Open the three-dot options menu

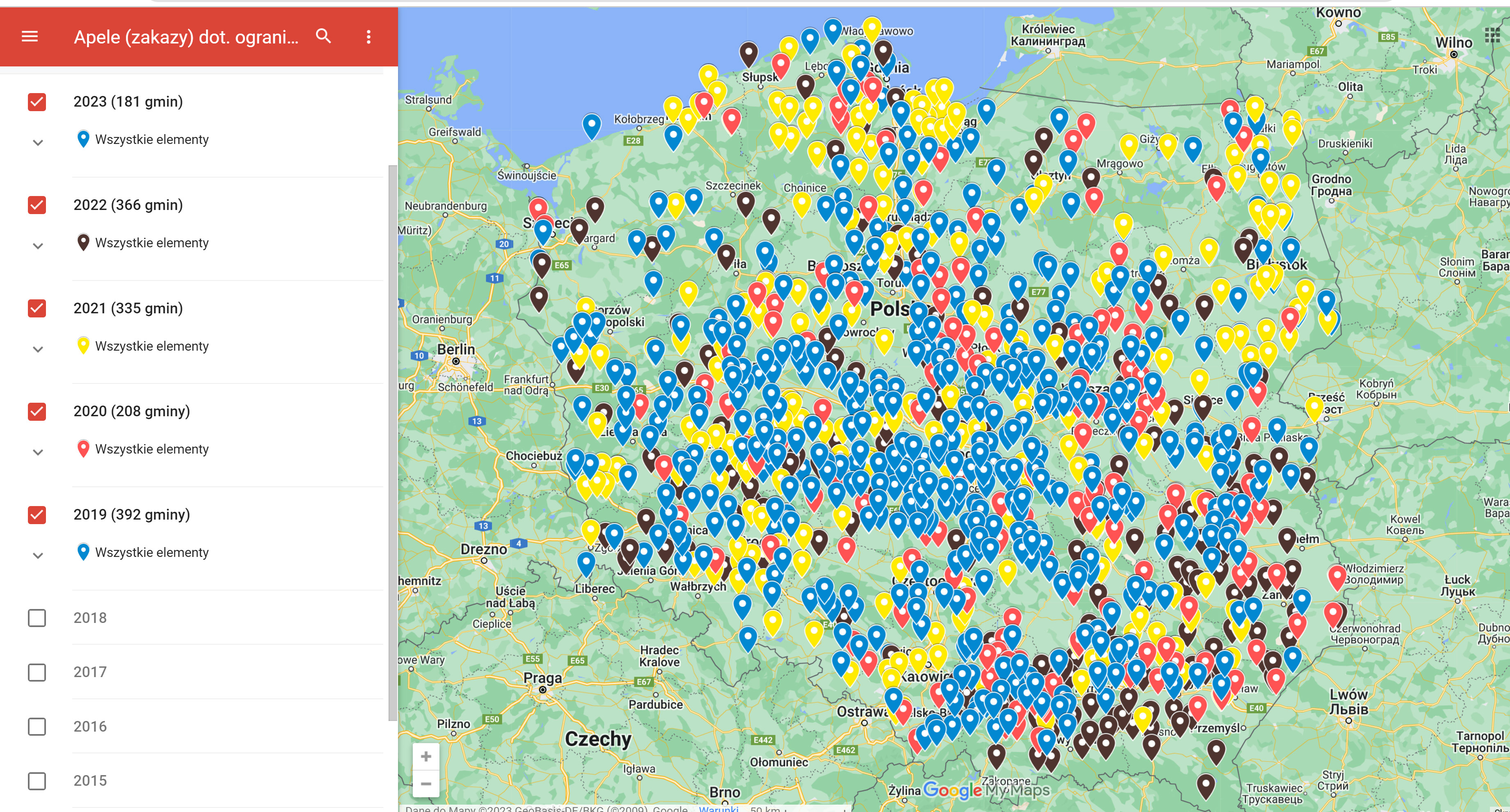pyautogui.click(x=368, y=37)
